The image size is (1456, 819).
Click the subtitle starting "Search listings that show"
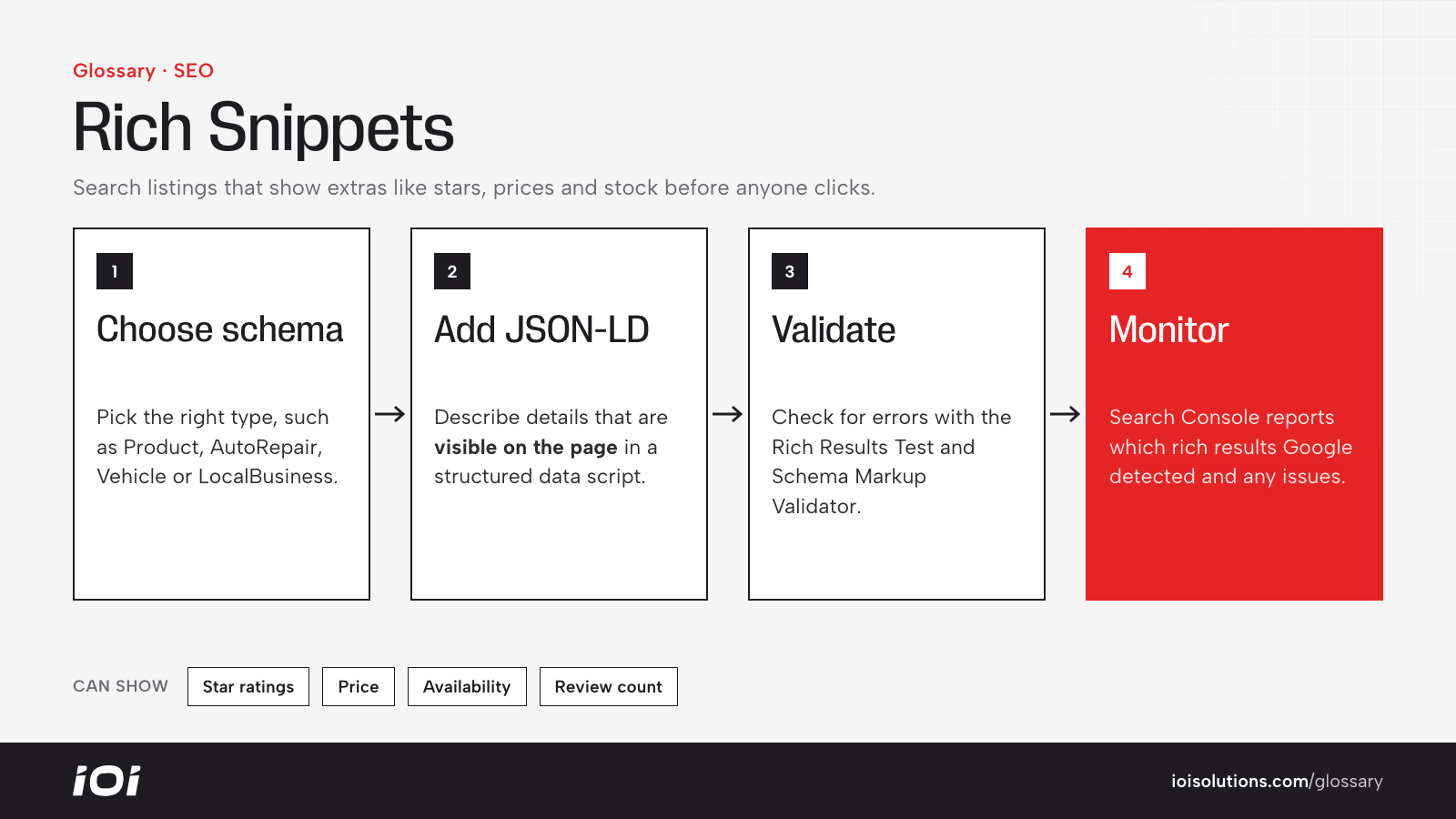click(x=474, y=187)
